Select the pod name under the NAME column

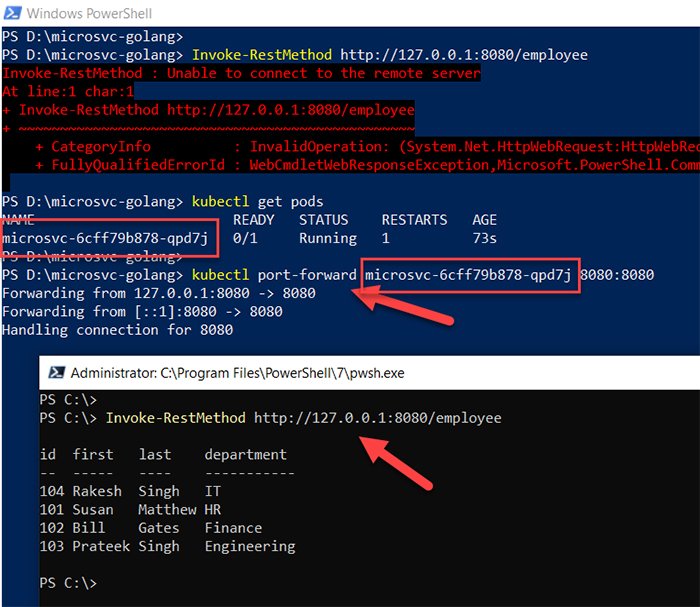click(106, 238)
